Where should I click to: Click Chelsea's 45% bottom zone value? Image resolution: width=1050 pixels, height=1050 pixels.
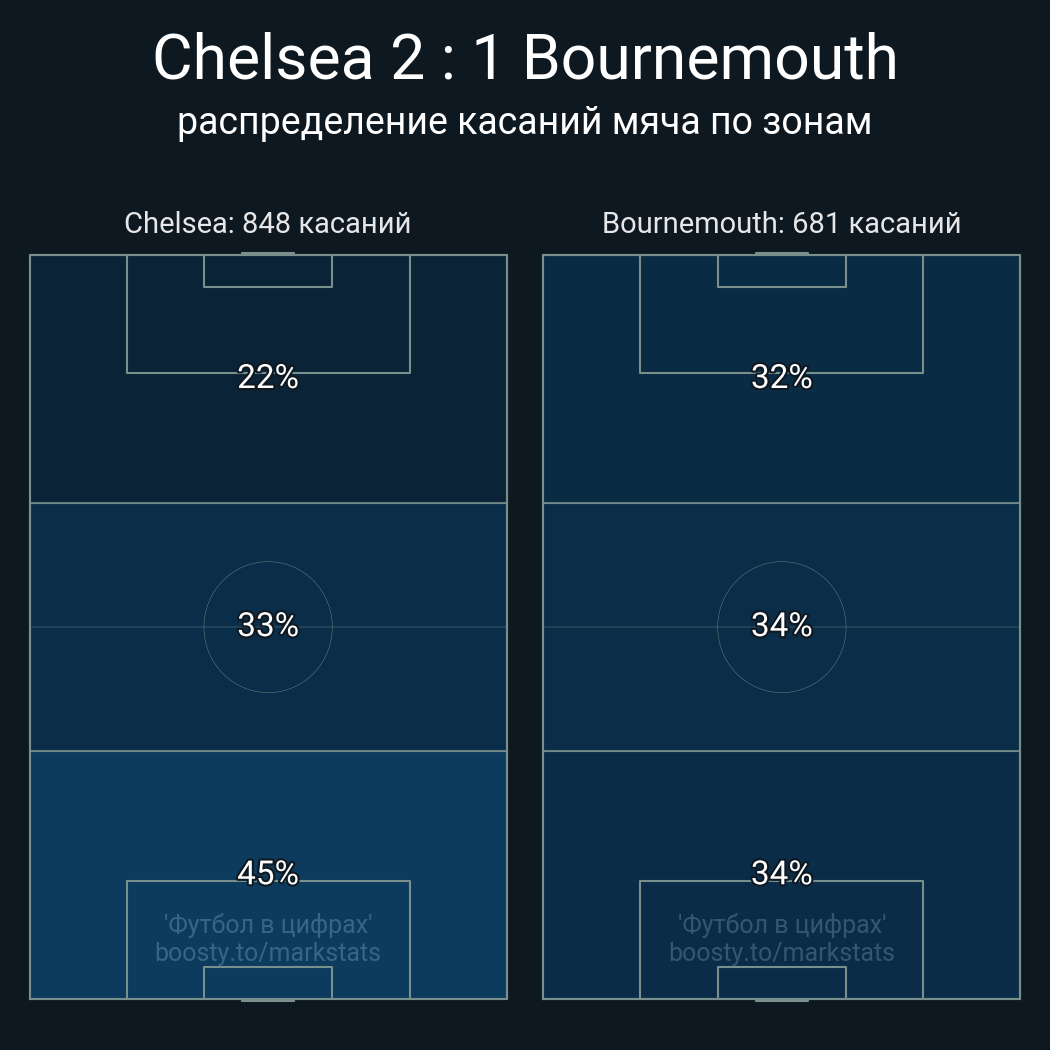268,873
